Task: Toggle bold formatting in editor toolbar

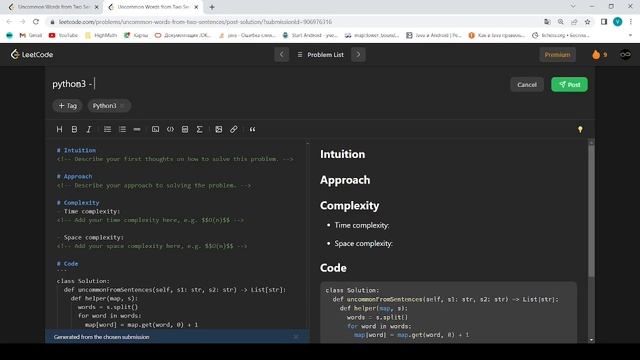Action: [74, 129]
